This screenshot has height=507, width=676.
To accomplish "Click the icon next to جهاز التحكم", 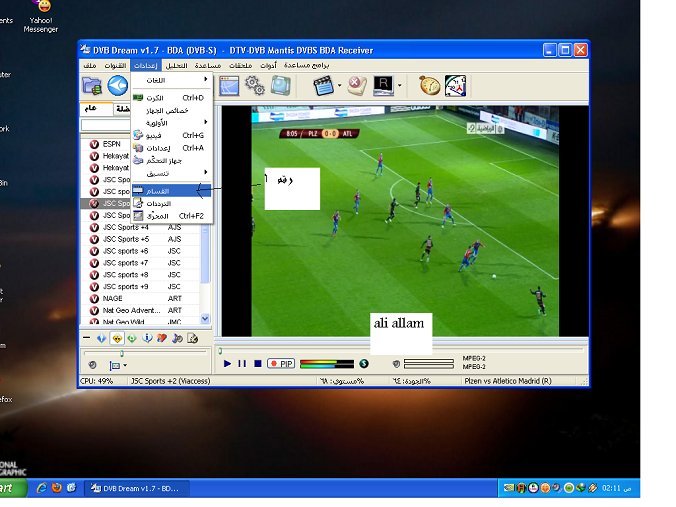I will (x=138, y=160).
